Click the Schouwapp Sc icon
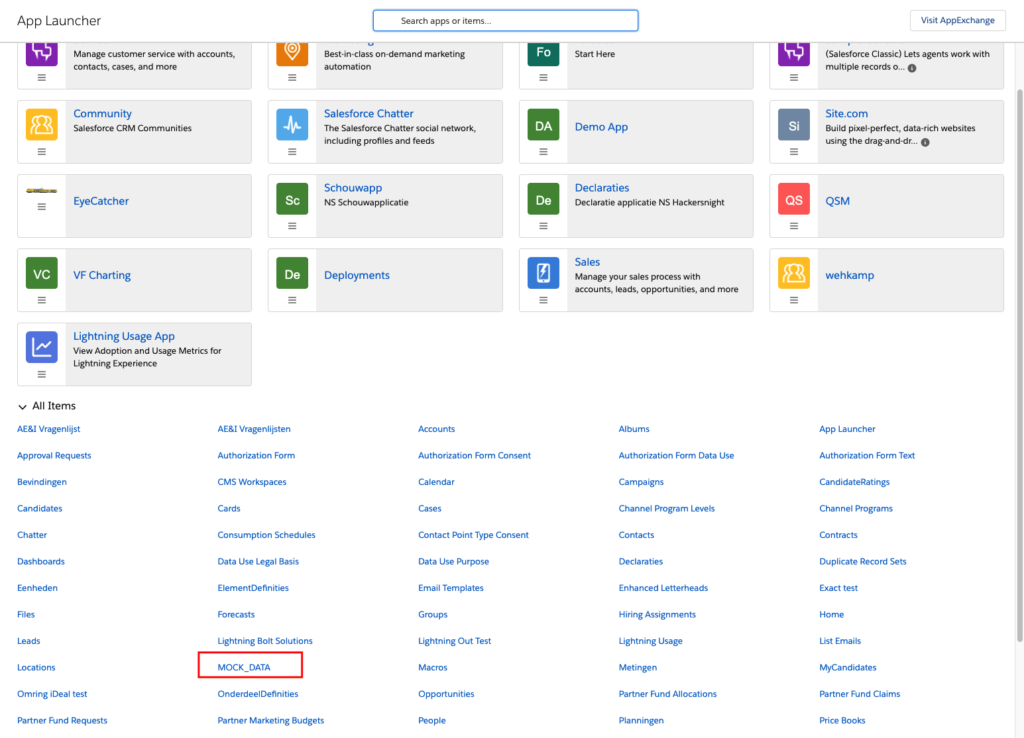The height and width of the screenshot is (738, 1024). [292, 199]
